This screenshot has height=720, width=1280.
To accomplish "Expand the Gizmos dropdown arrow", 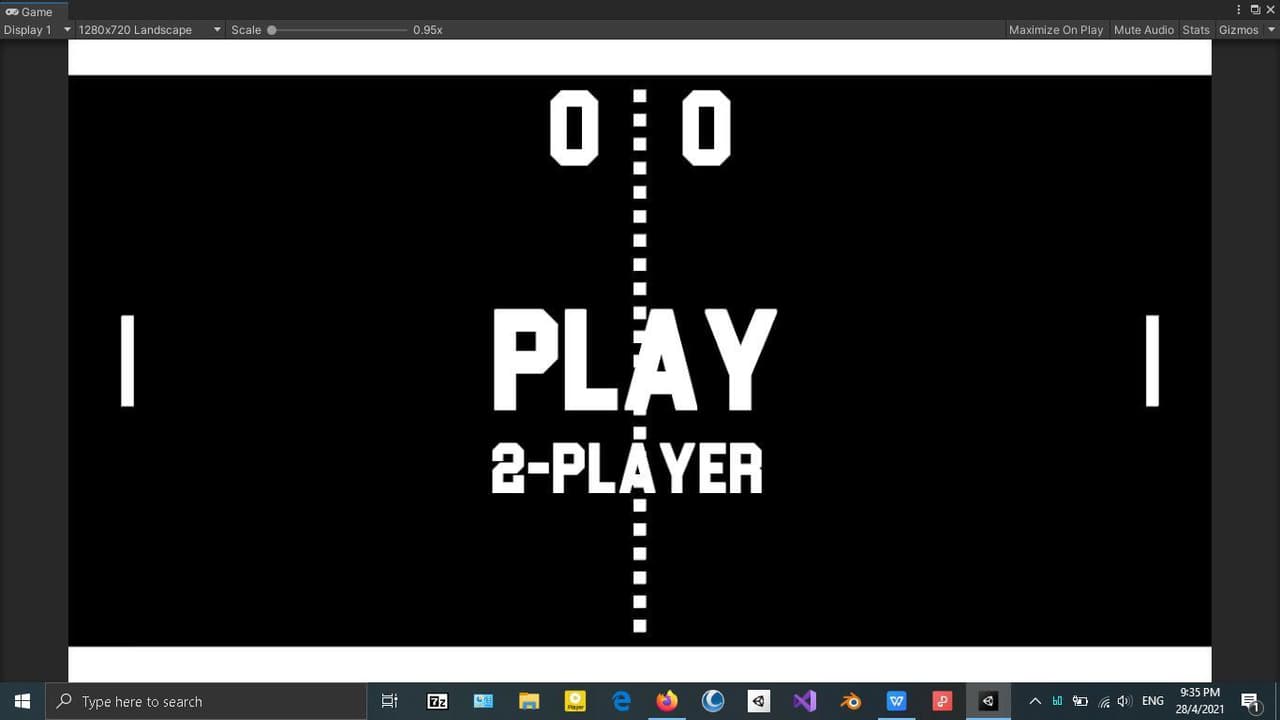I will (x=1271, y=30).
